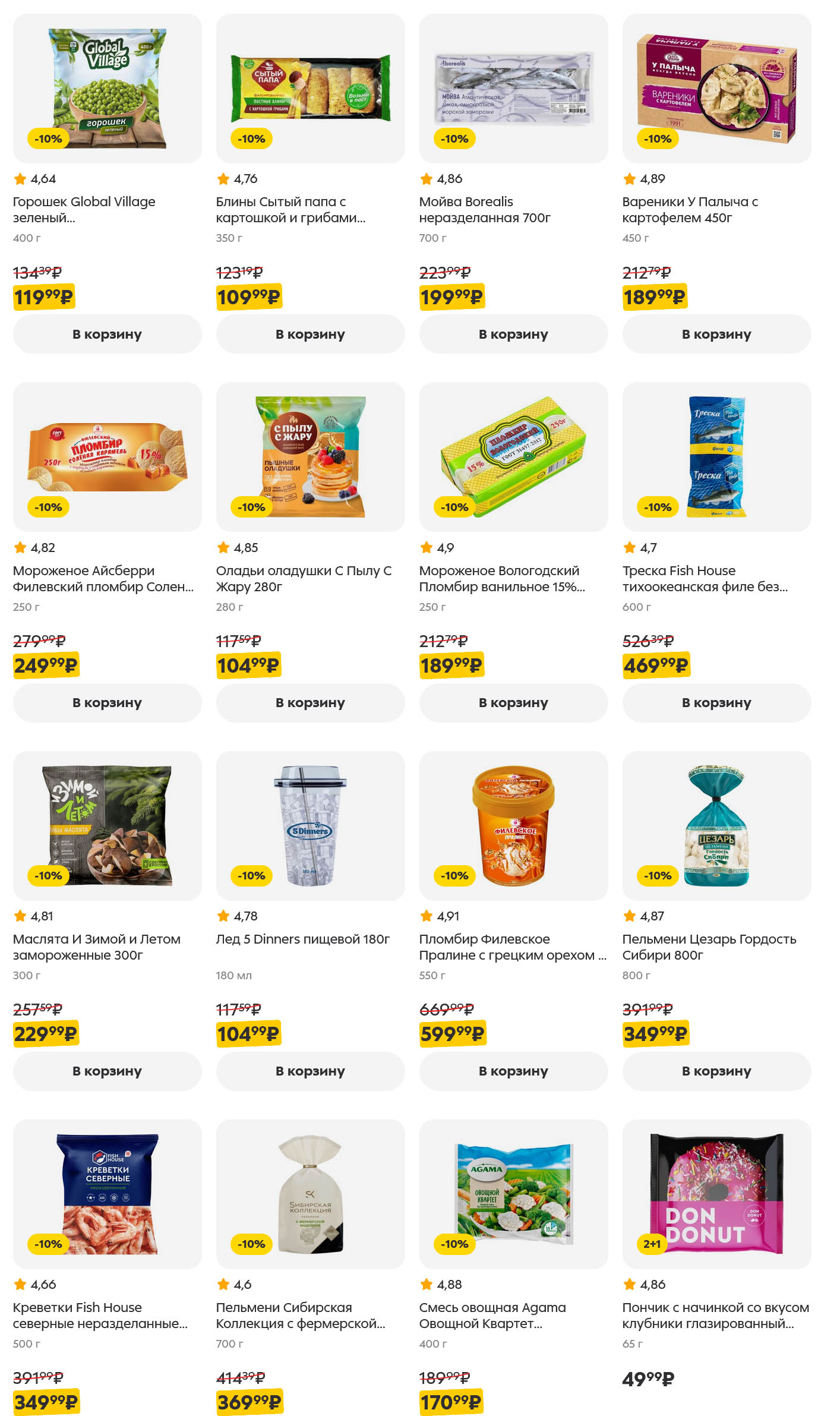This screenshot has width=840, height=1416.
Task: Click the star icon for Креветки Fish House
Action: tap(20, 1284)
